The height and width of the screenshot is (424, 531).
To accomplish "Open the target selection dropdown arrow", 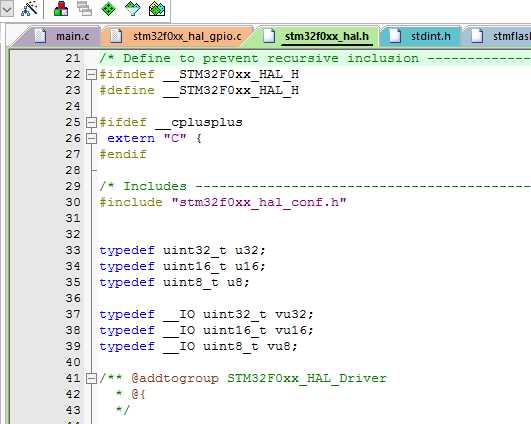I will pyautogui.click(x=6, y=9).
